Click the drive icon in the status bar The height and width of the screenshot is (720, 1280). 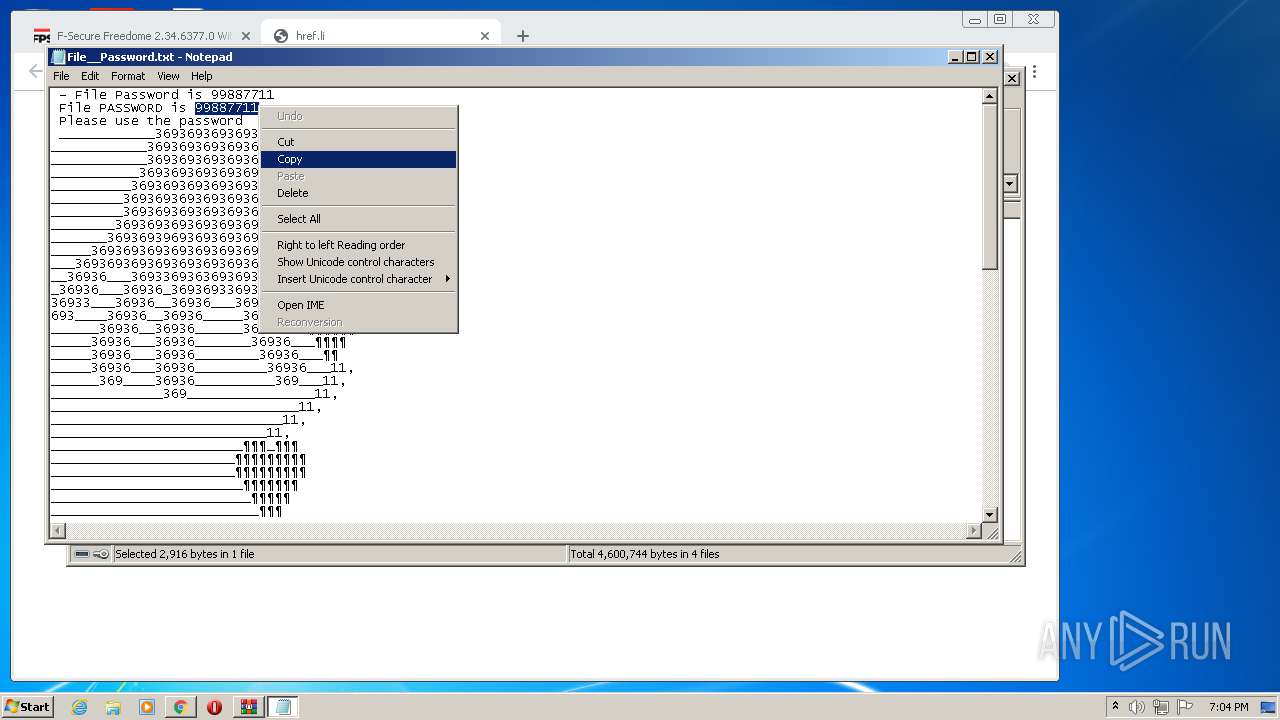(82, 554)
